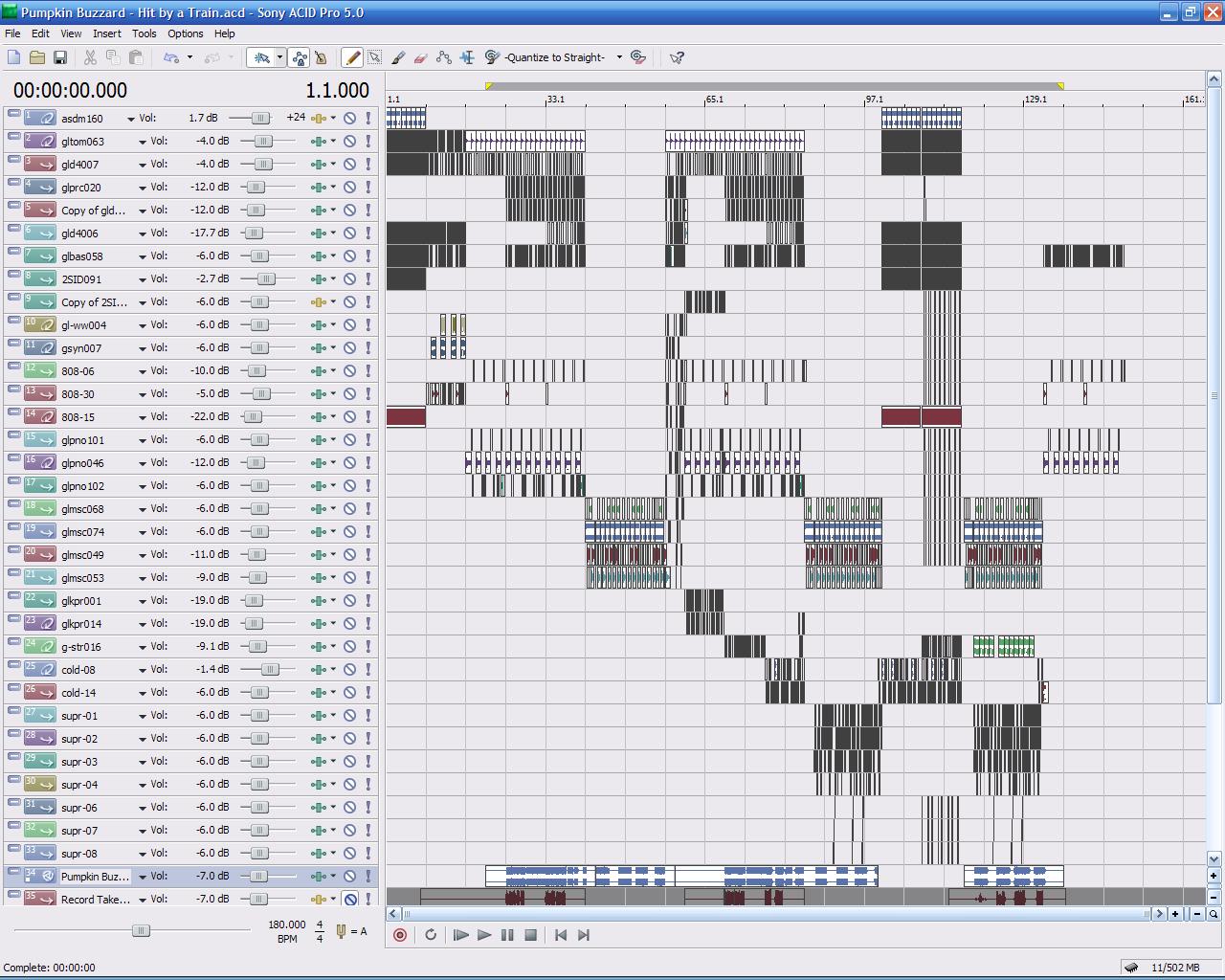
Task: Select the Envelope tool
Action: [444, 57]
